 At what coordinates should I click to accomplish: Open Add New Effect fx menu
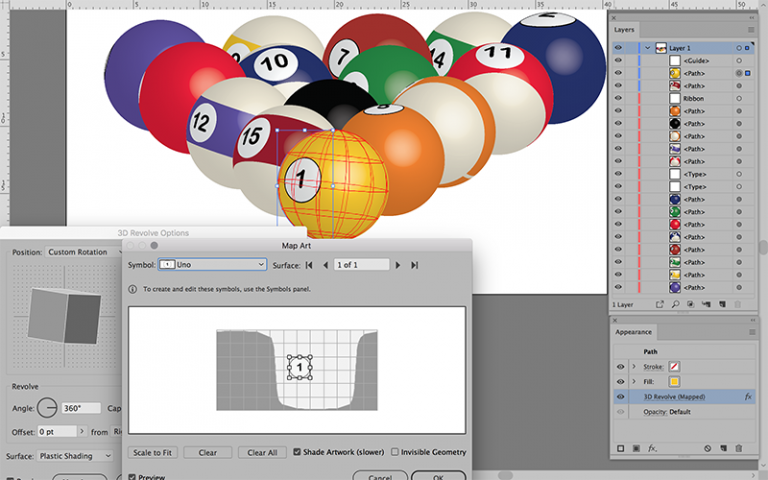pos(652,448)
